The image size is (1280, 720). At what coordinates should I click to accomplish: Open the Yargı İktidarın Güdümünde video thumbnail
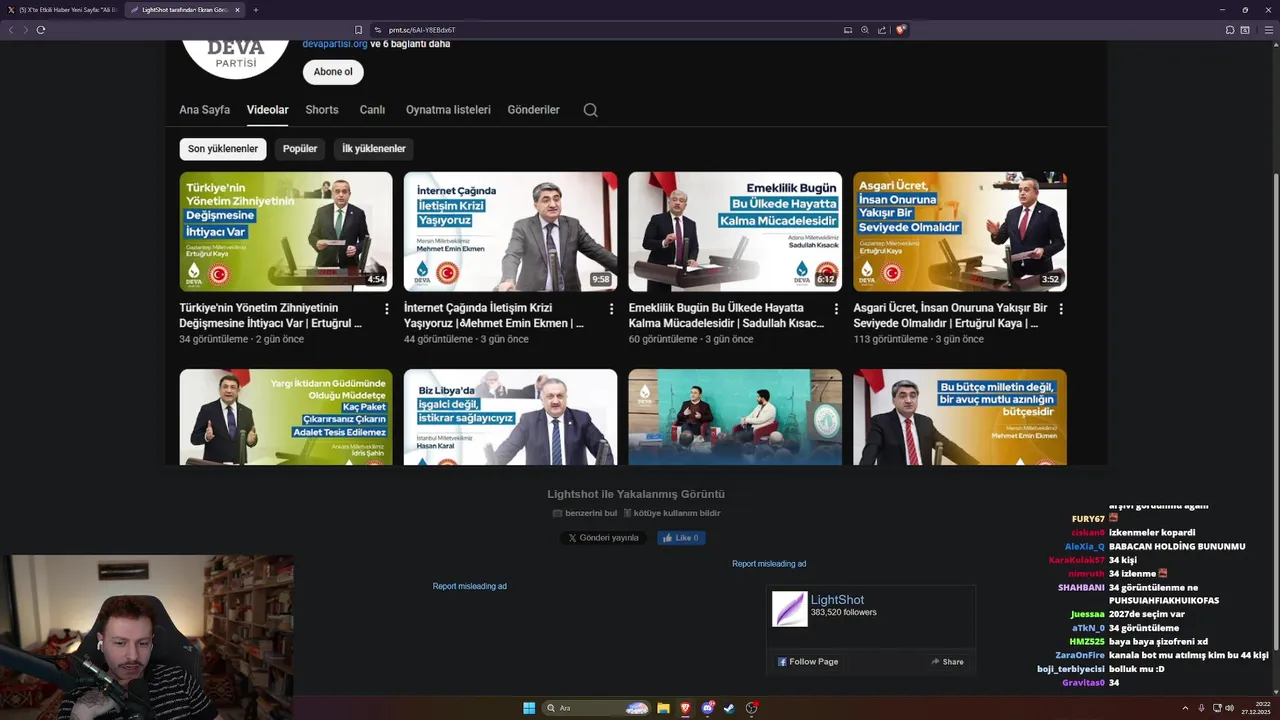tap(286, 417)
